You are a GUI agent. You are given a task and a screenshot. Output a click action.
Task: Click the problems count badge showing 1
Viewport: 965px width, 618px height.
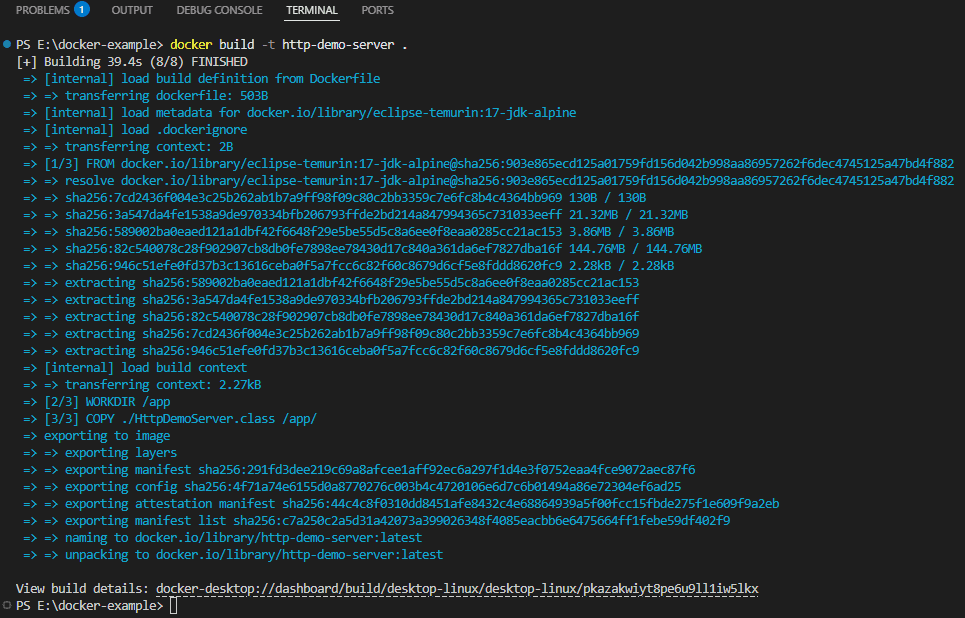pos(81,10)
